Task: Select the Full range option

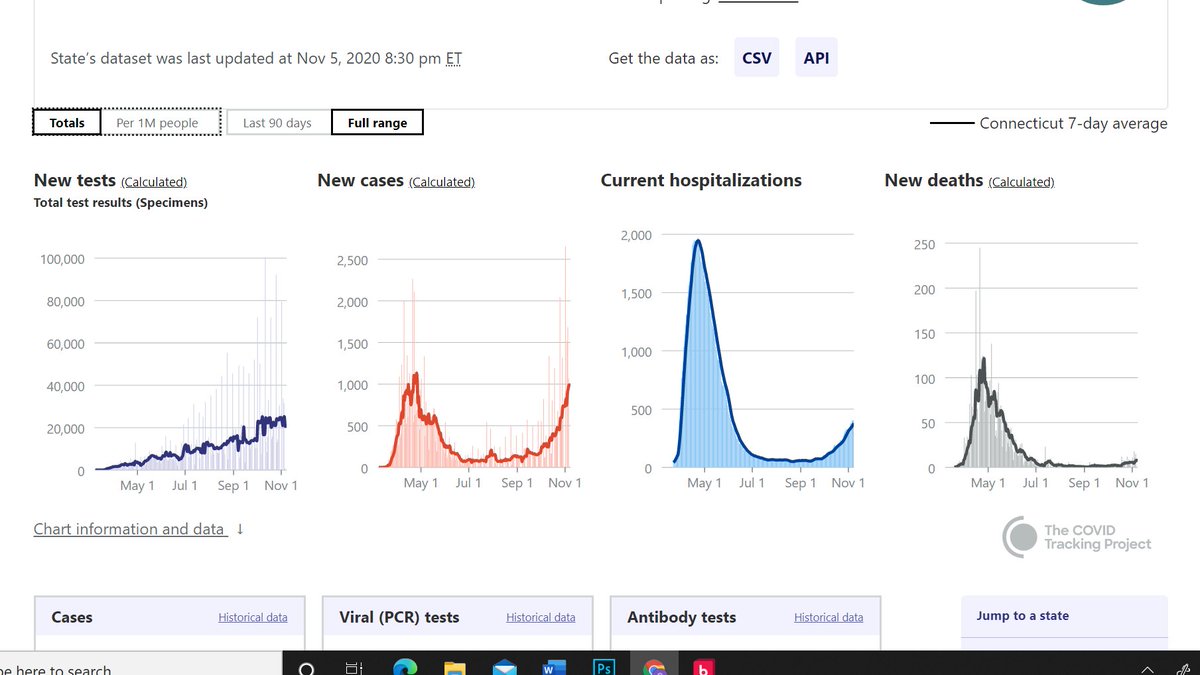Action: click(x=377, y=123)
